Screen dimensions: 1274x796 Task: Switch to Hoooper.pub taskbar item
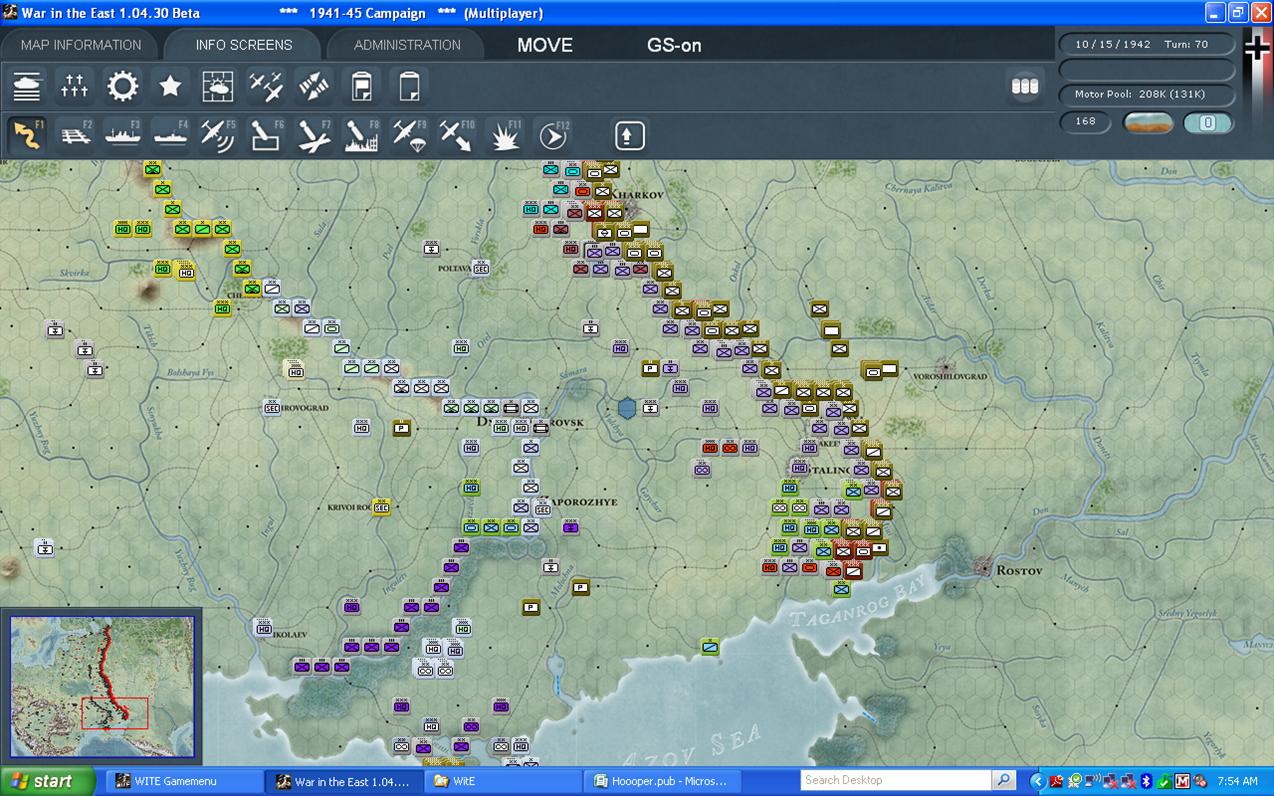tap(662, 781)
